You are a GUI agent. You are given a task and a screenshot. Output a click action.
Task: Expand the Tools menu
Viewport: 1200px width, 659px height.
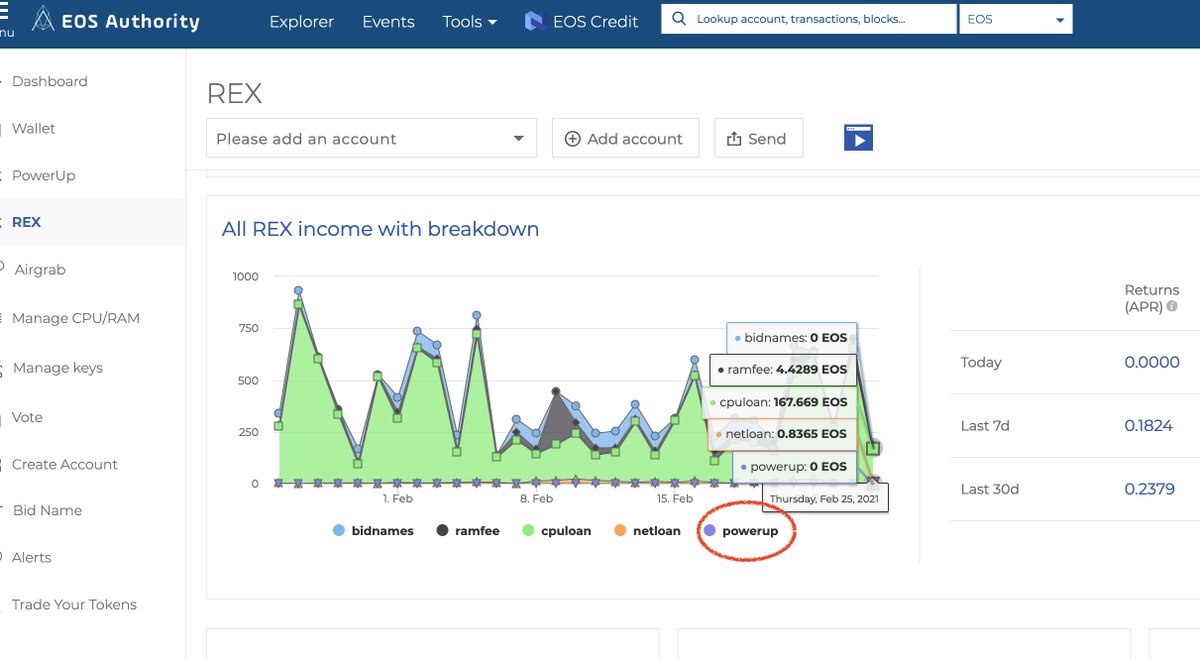[470, 21]
